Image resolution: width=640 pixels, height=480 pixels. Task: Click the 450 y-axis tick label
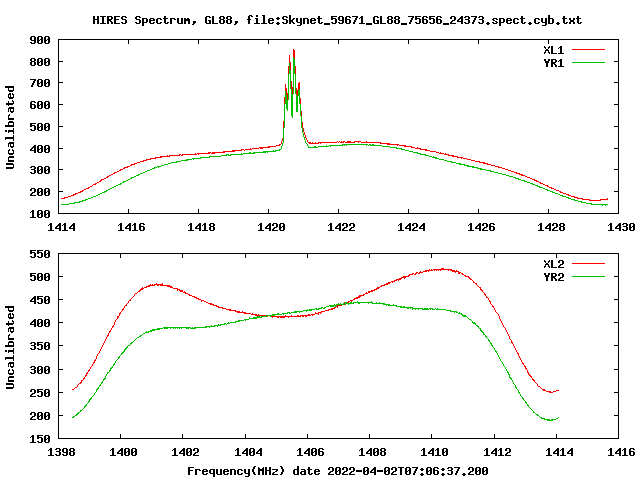coord(40,300)
